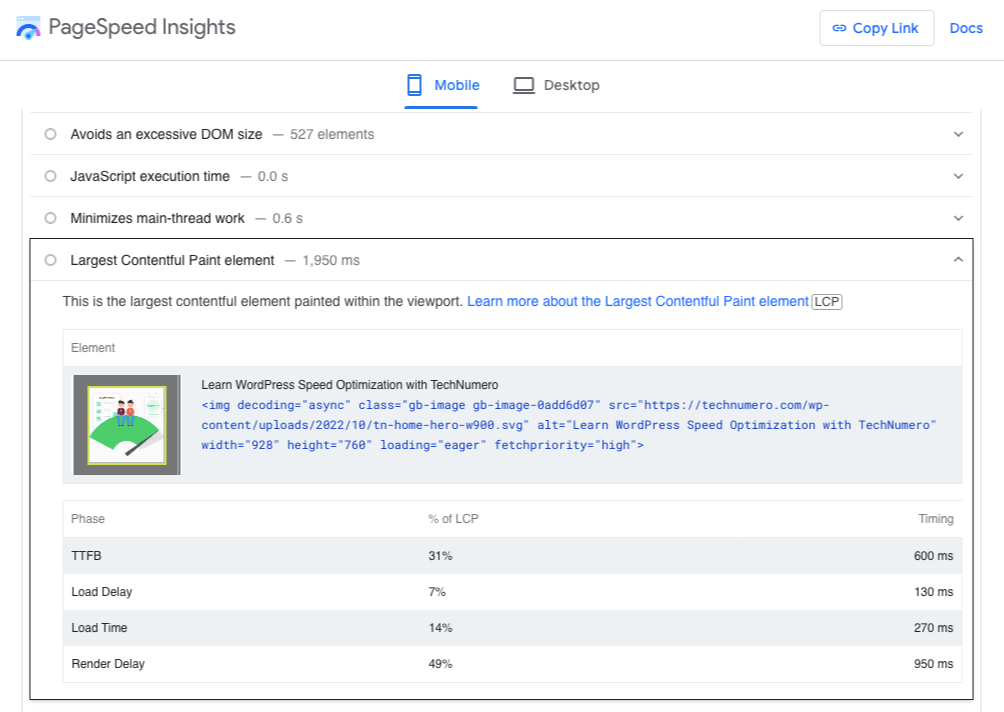Click the status circle for JavaScript execution time

tap(50, 176)
